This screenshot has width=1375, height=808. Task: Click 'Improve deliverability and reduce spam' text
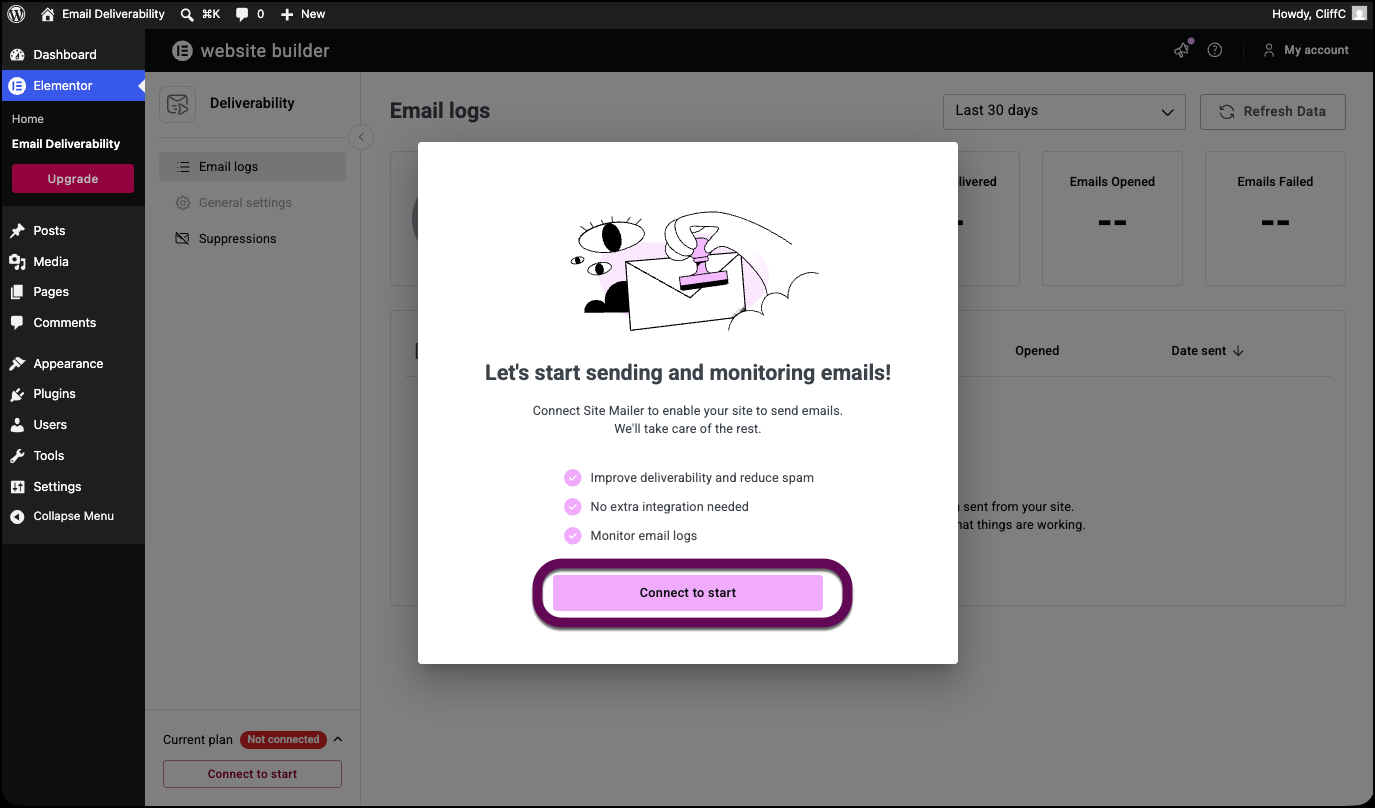click(702, 478)
